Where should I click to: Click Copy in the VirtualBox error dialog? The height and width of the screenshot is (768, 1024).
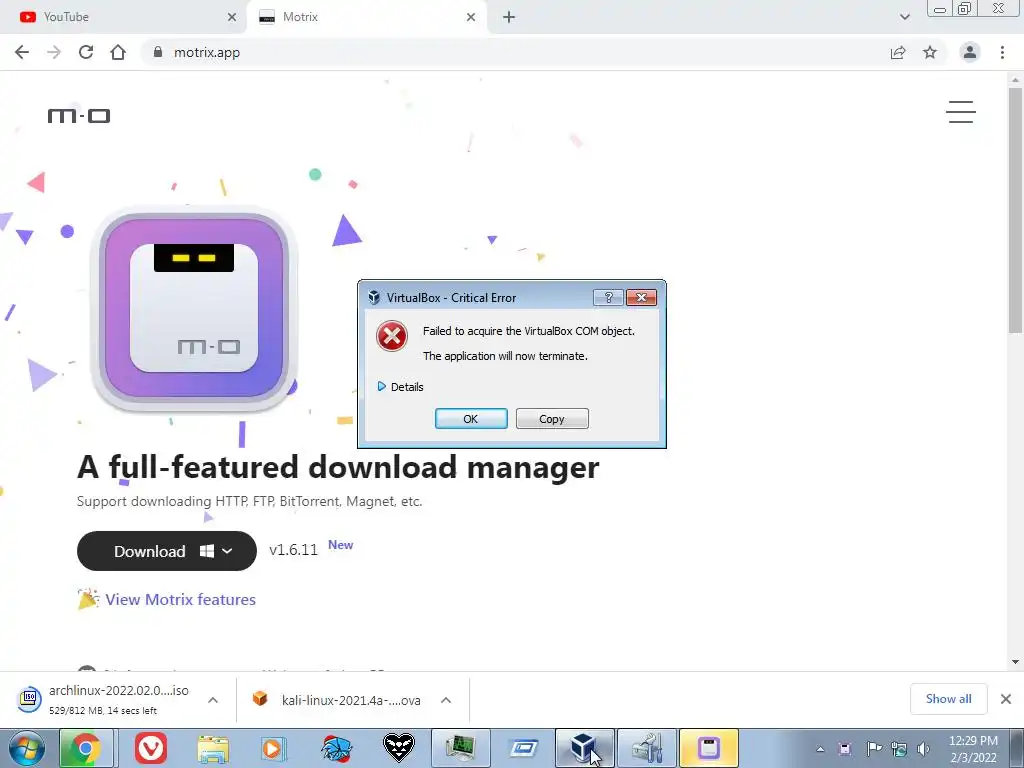(552, 419)
